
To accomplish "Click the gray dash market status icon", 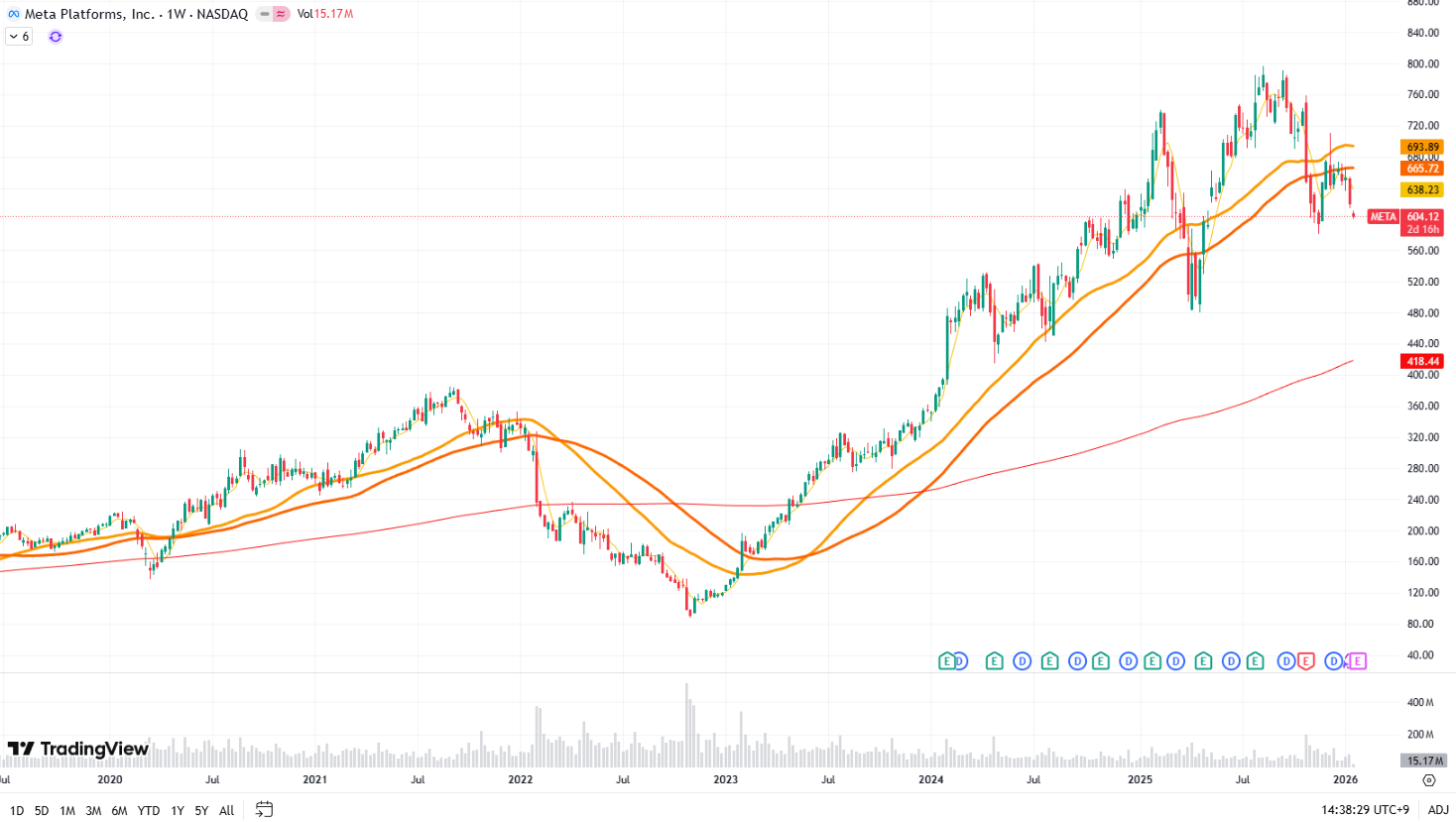I will point(265,14).
